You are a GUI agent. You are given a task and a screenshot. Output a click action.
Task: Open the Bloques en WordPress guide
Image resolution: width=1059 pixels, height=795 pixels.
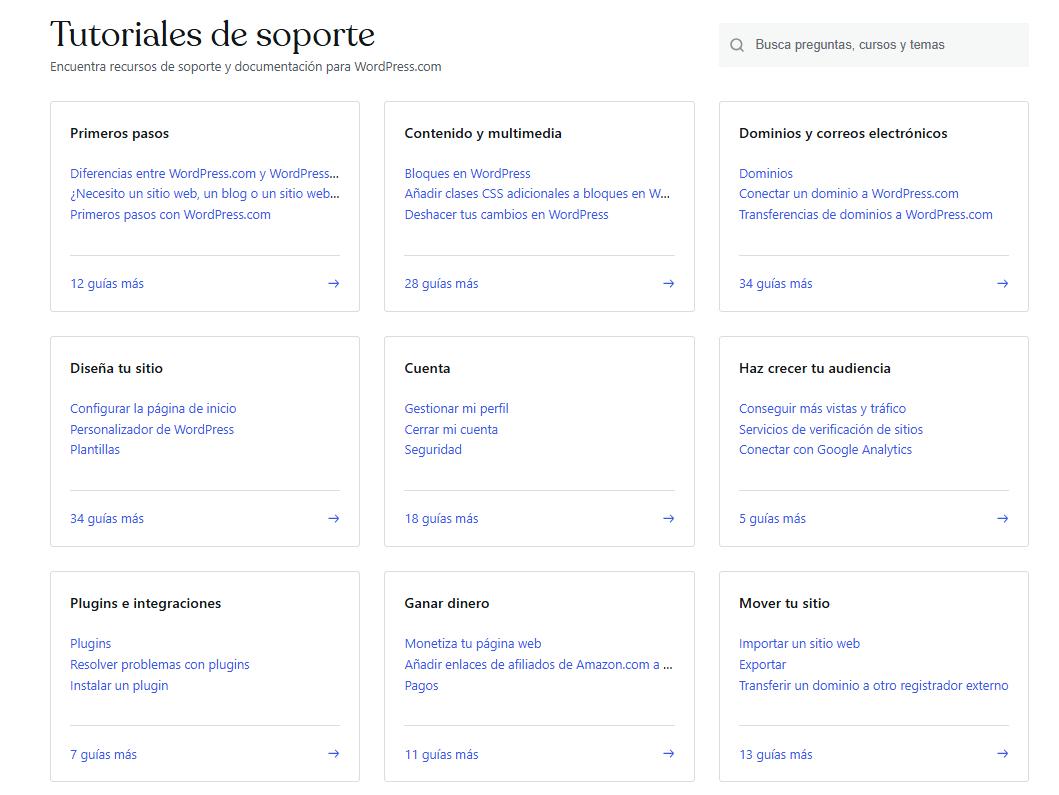(468, 173)
